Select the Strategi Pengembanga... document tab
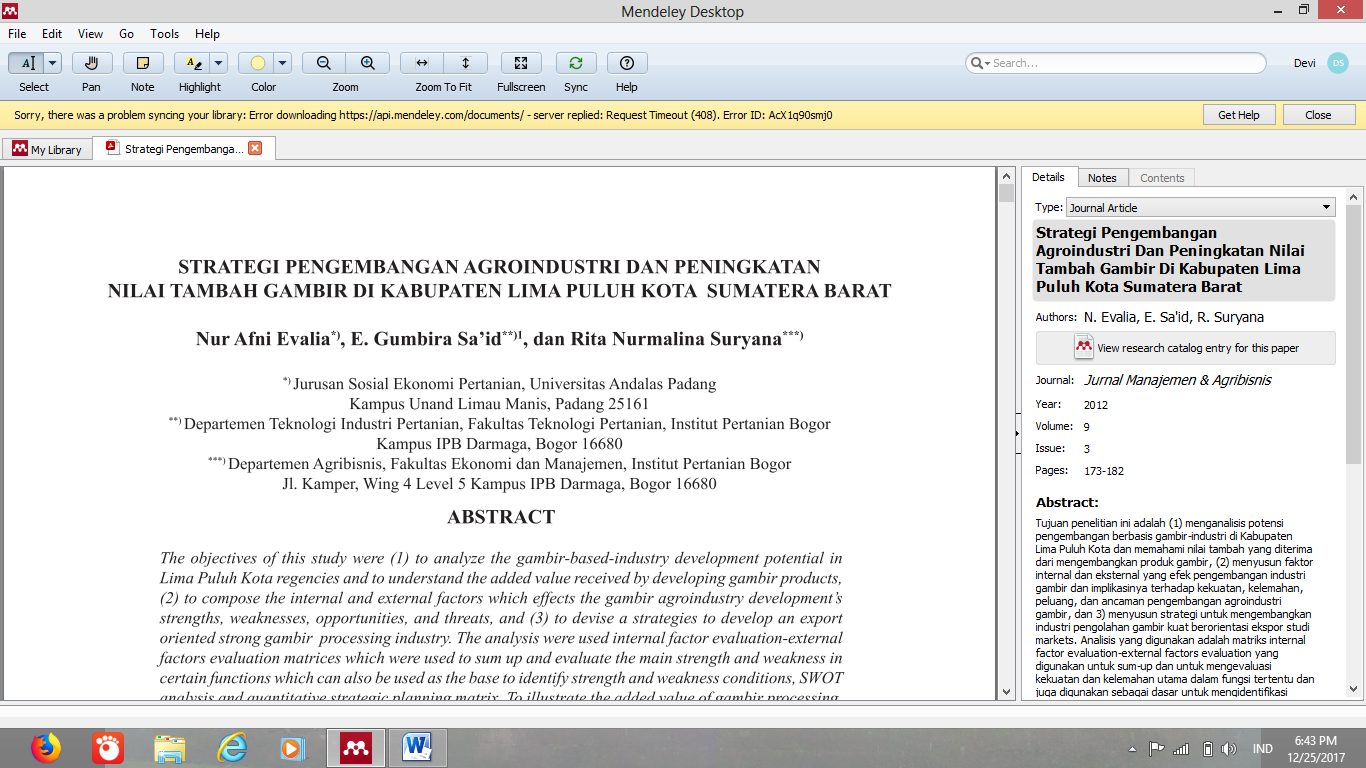1366x768 pixels. pos(183,148)
